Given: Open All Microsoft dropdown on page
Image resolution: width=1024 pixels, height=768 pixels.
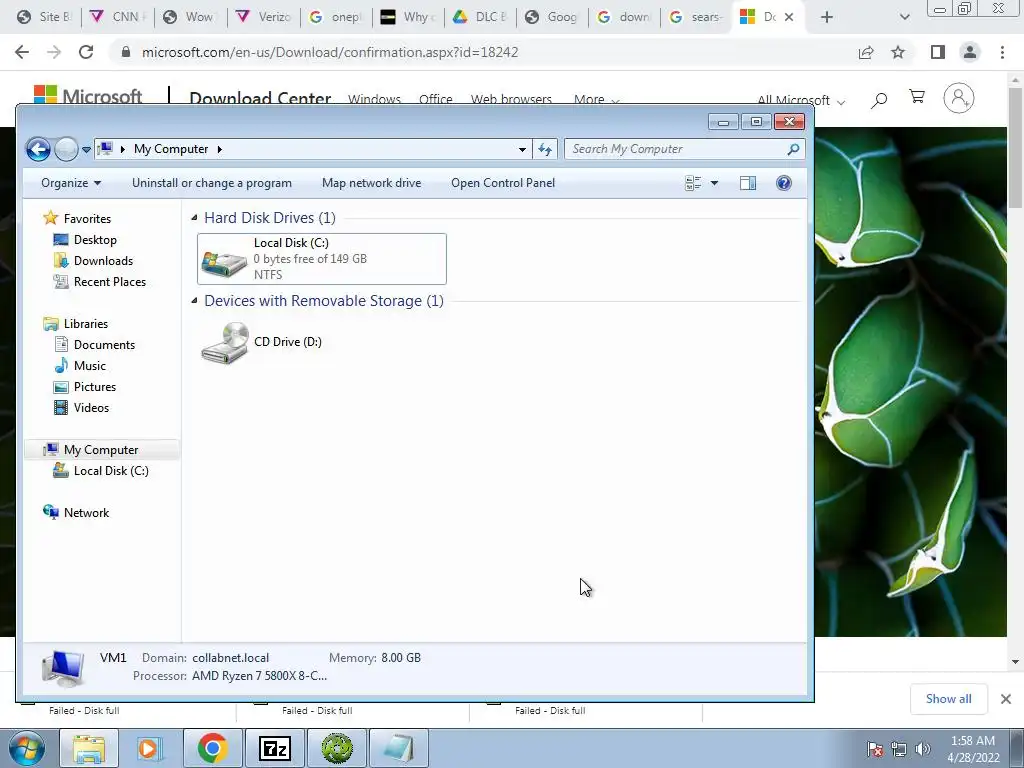Looking at the screenshot, I should (801, 100).
